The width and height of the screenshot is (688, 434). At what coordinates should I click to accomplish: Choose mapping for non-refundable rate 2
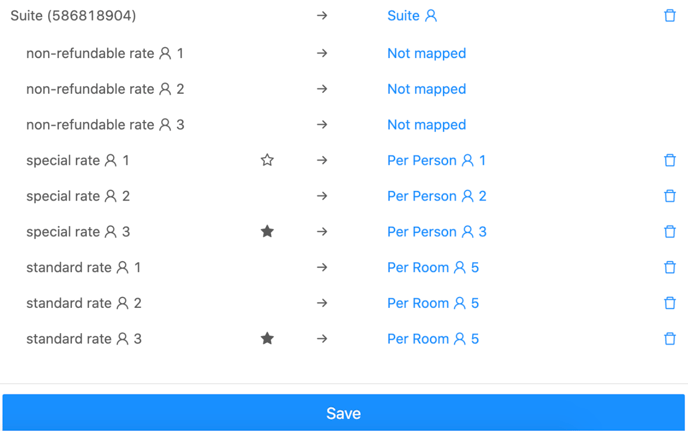426,89
